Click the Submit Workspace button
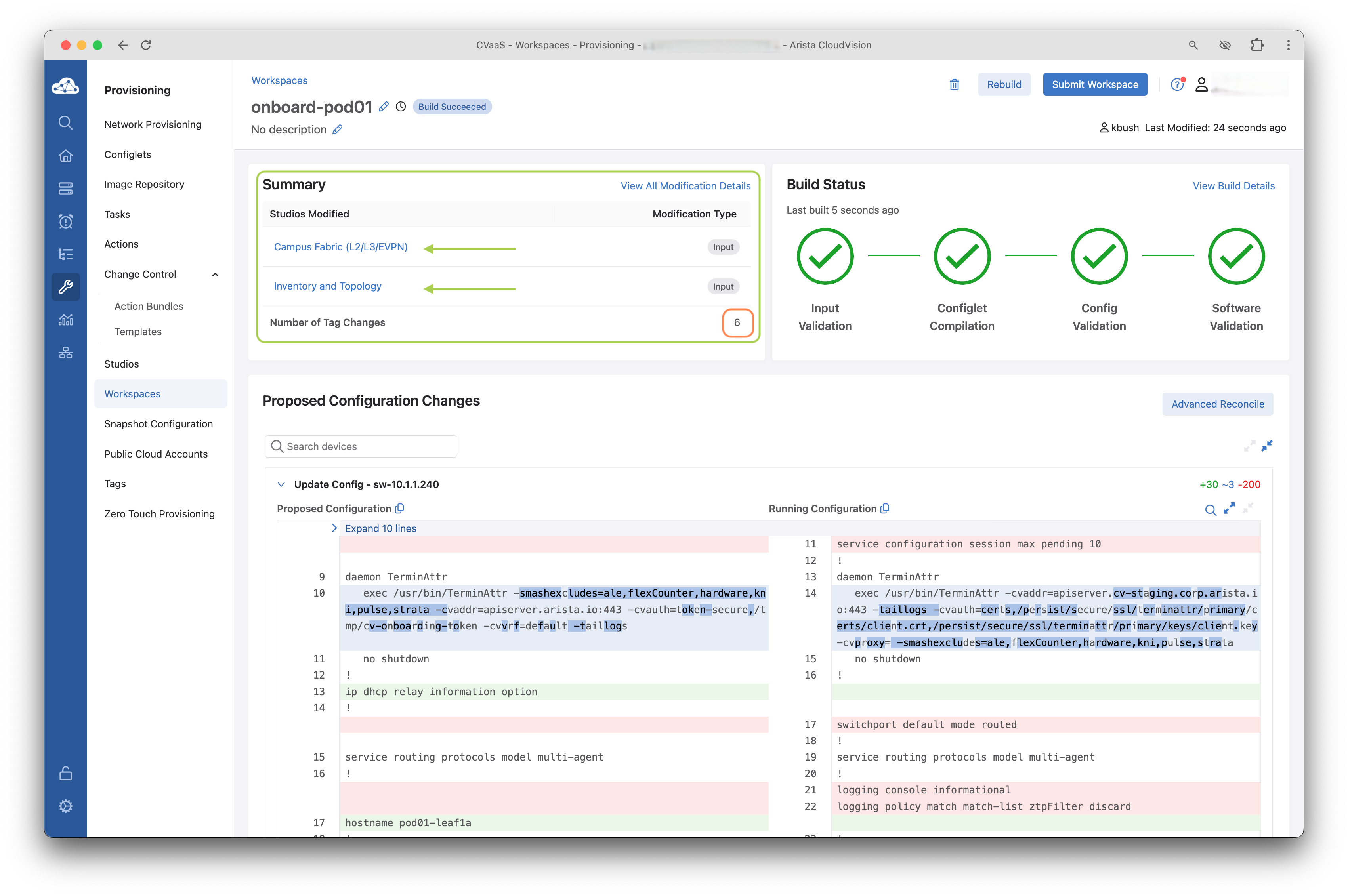The image size is (1348, 896). 1094,85
